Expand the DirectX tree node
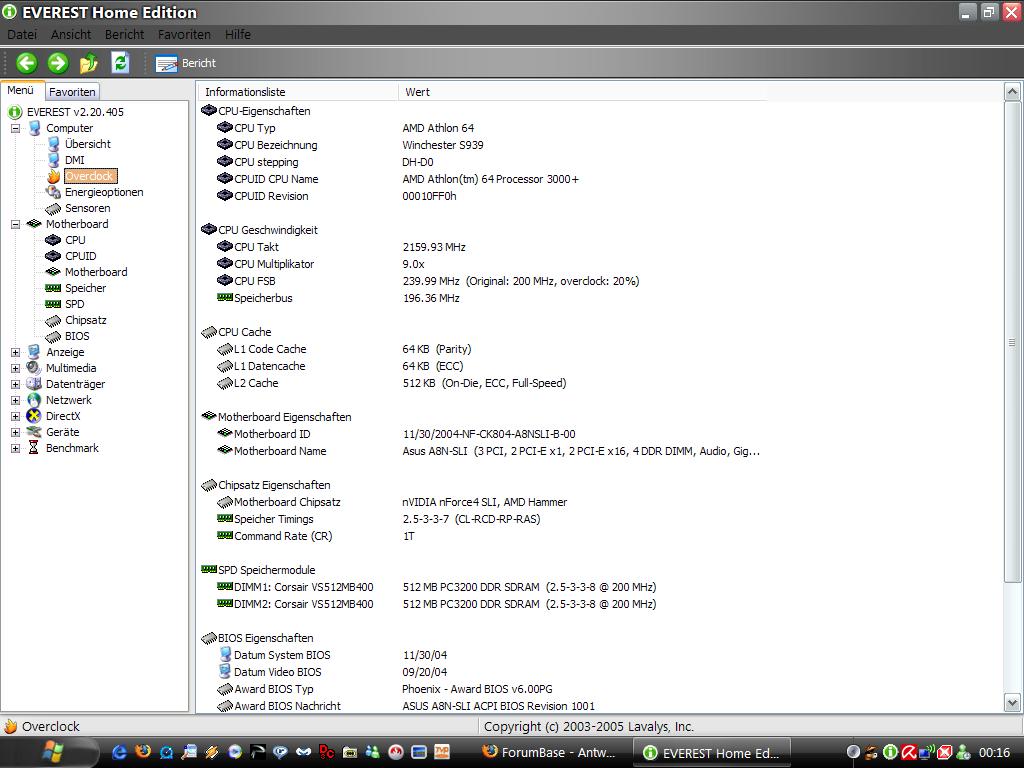 pos(15,416)
